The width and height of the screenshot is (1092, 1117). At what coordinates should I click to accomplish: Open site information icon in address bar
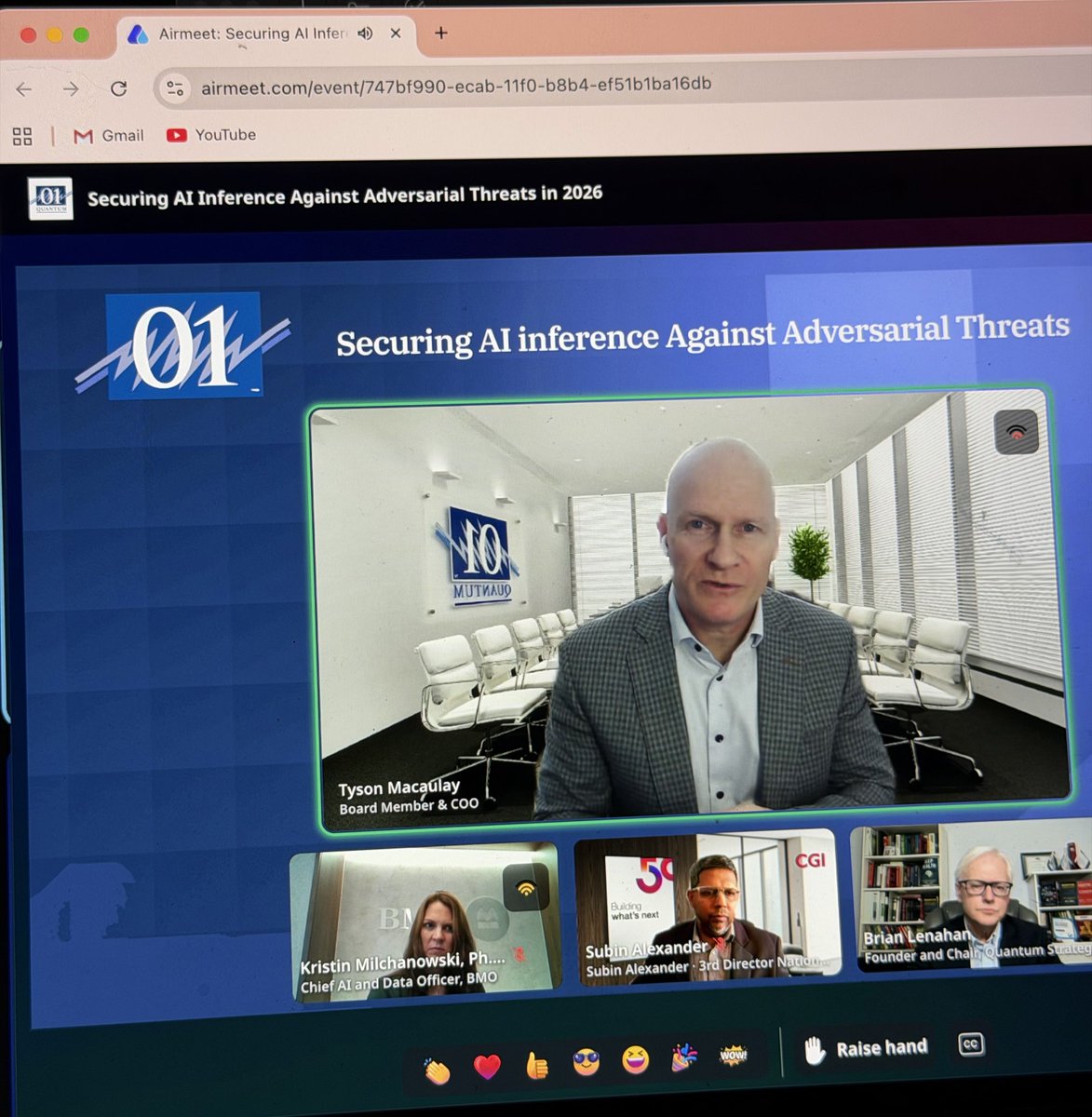click(174, 88)
